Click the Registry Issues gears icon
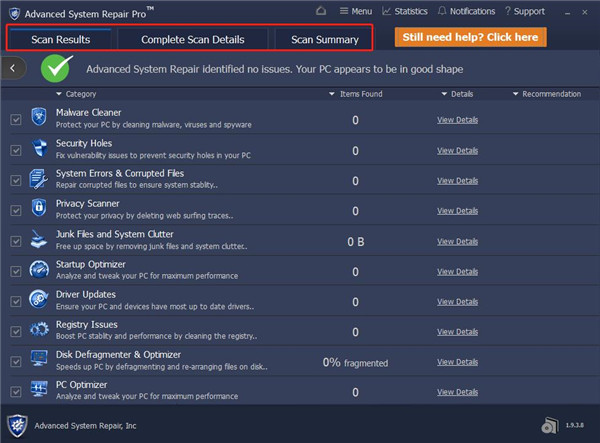 [38, 329]
